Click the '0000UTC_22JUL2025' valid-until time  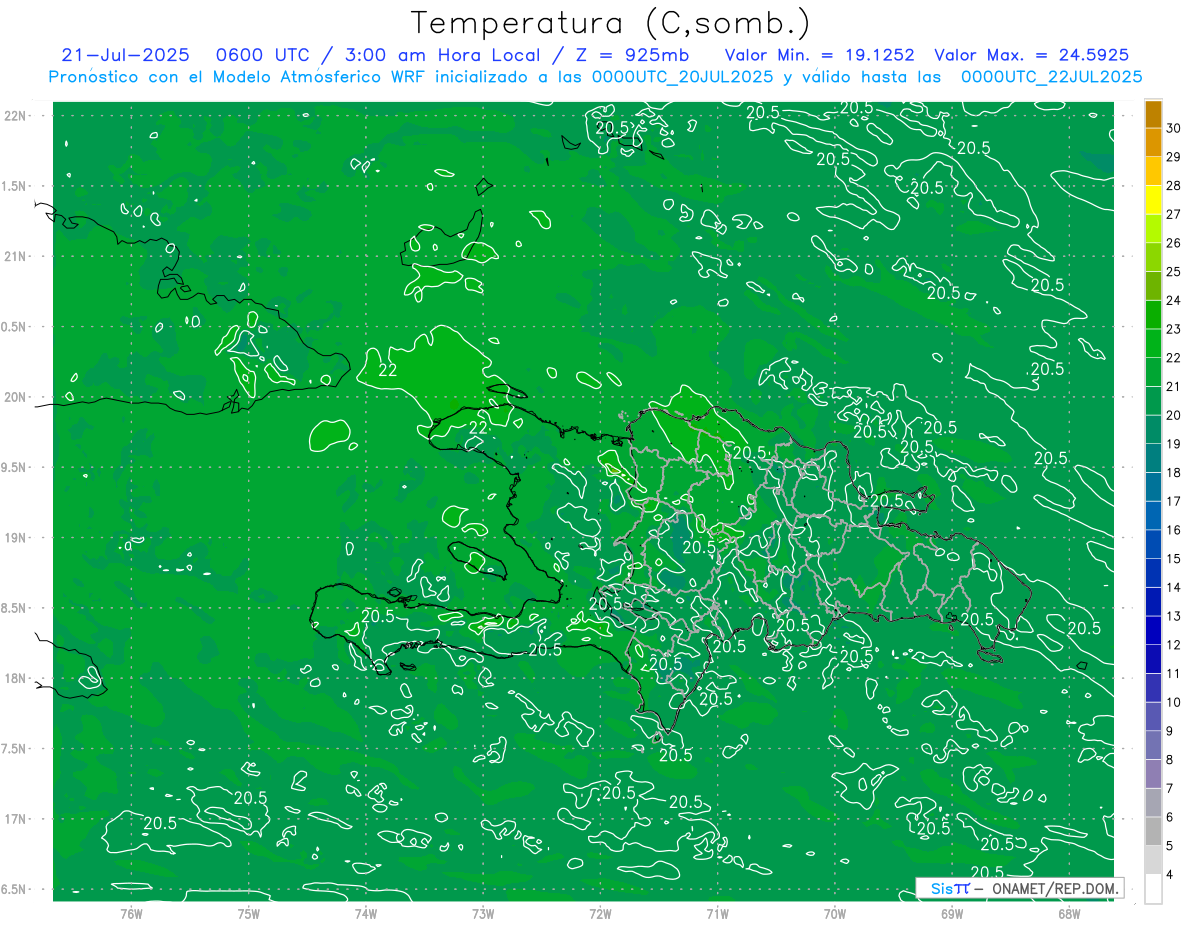pyautogui.click(x=1050, y=77)
